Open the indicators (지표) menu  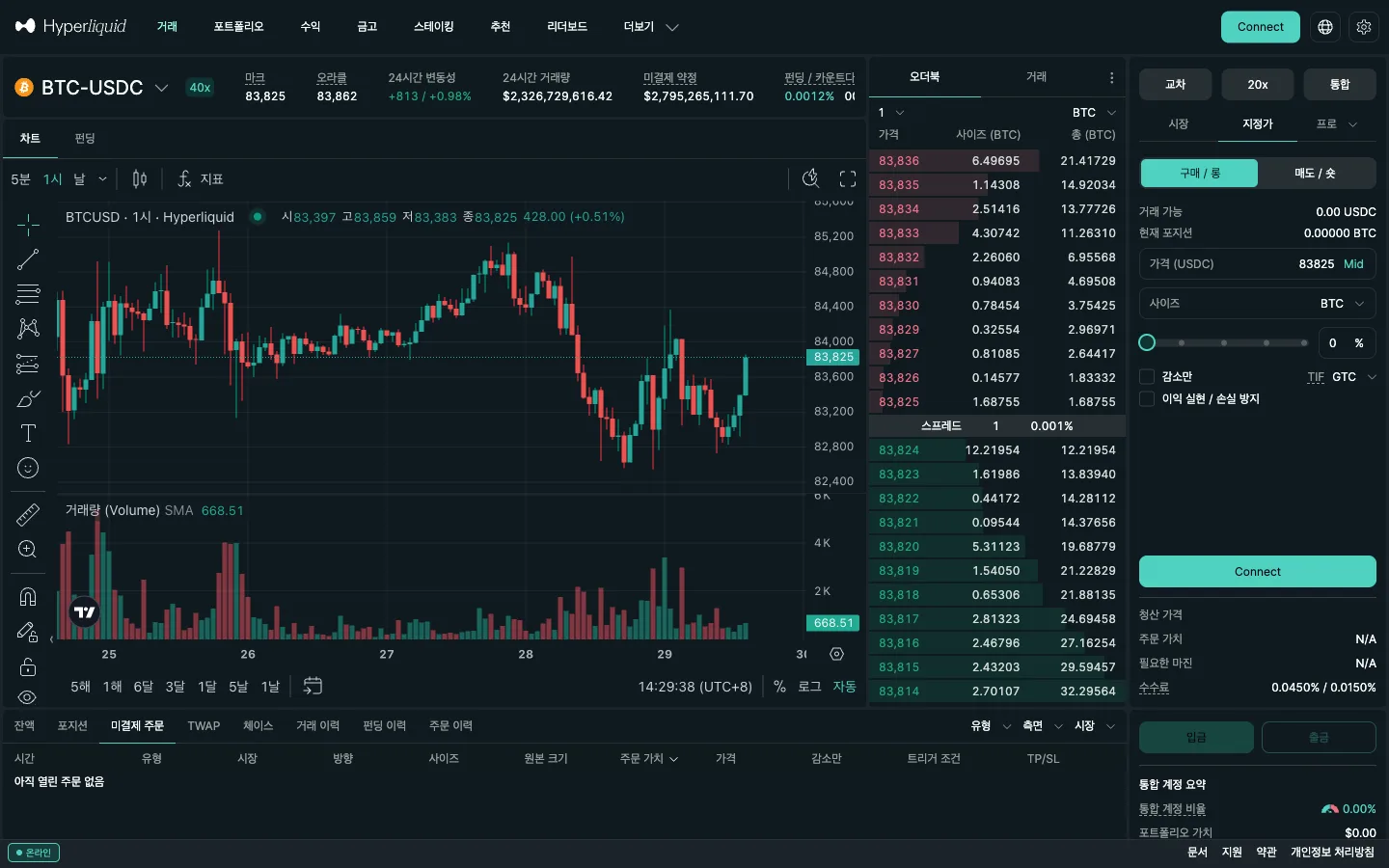pyautogui.click(x=201, y=178)
